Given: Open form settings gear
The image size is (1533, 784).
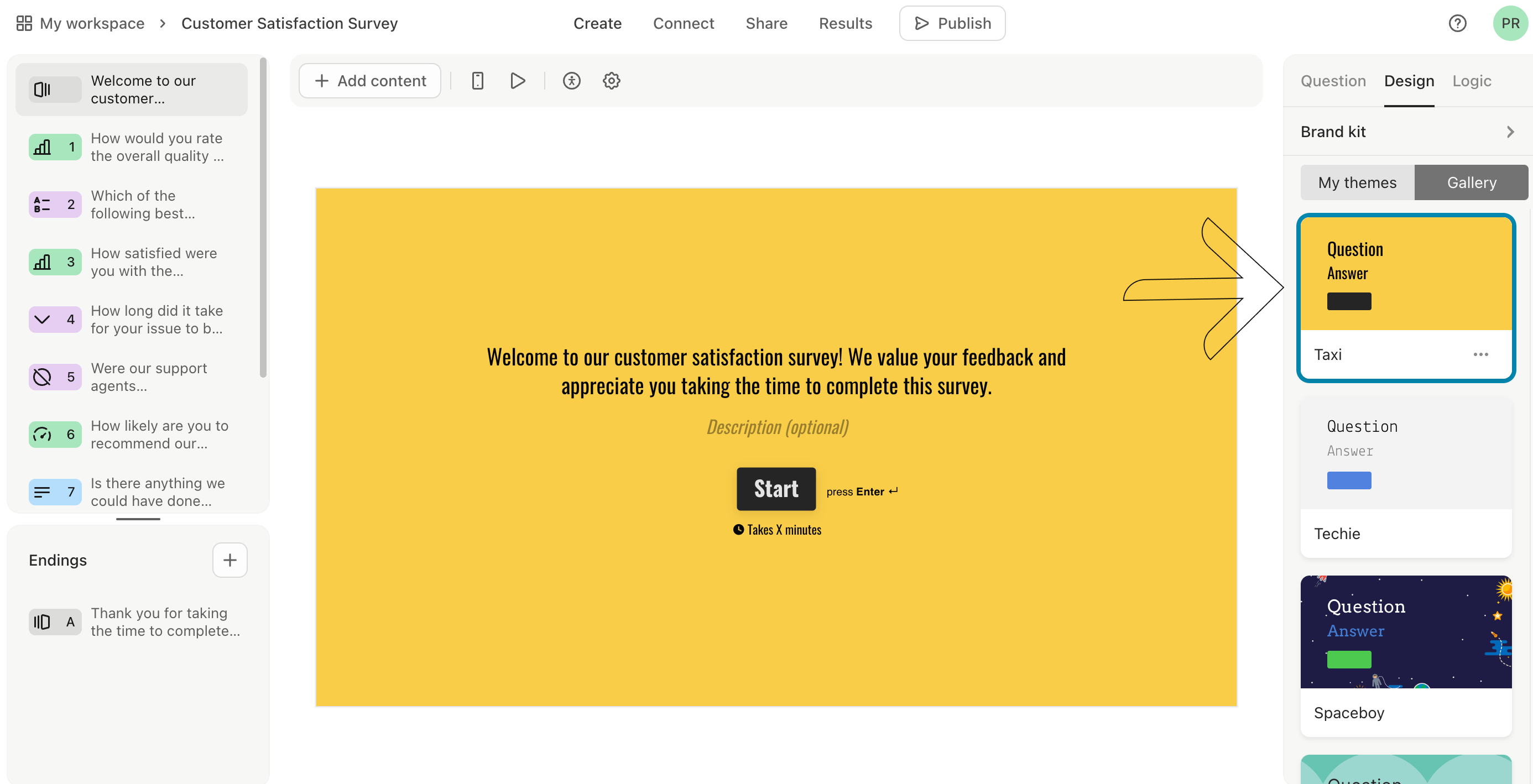Looking at the screenshot, I should pos(611,80).
